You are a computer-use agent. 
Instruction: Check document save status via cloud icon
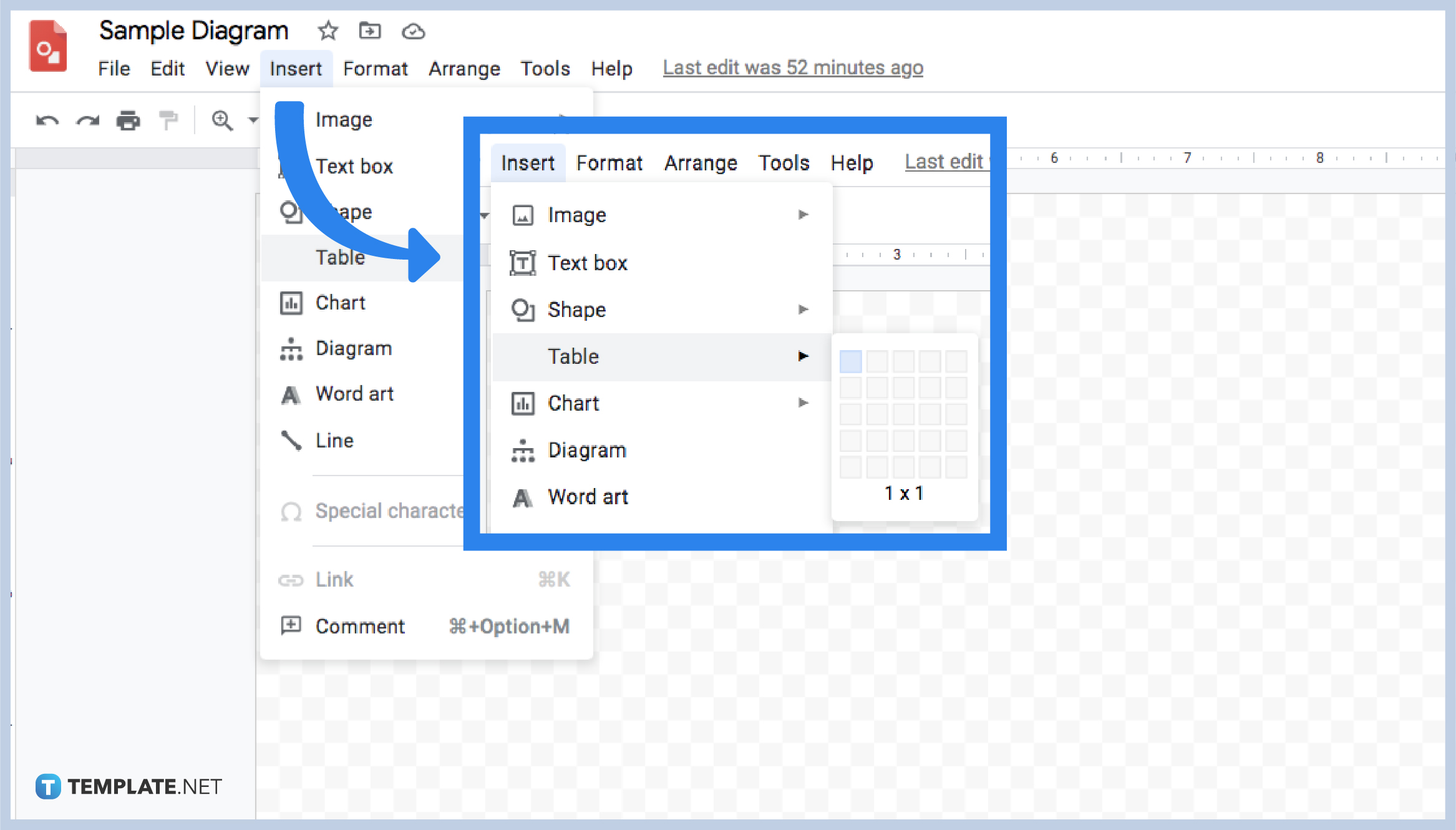[x=413, y=31]
